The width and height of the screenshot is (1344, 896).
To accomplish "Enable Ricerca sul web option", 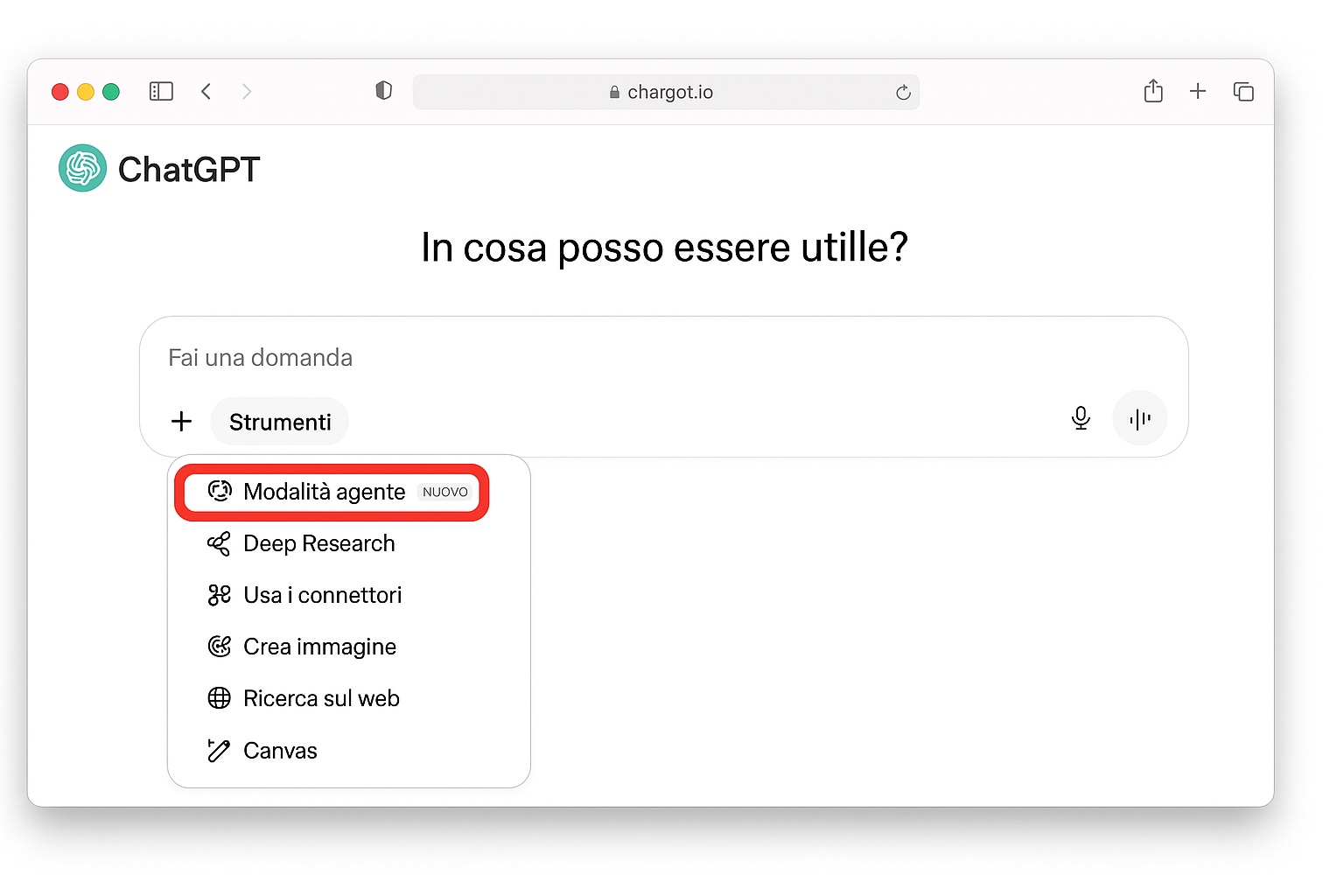I will pos(321,699).
